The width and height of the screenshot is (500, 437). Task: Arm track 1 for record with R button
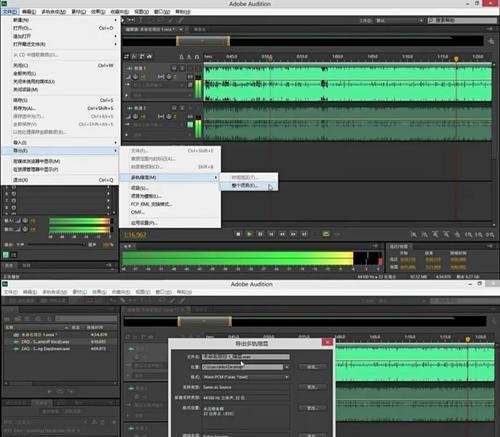coord(190,68)
